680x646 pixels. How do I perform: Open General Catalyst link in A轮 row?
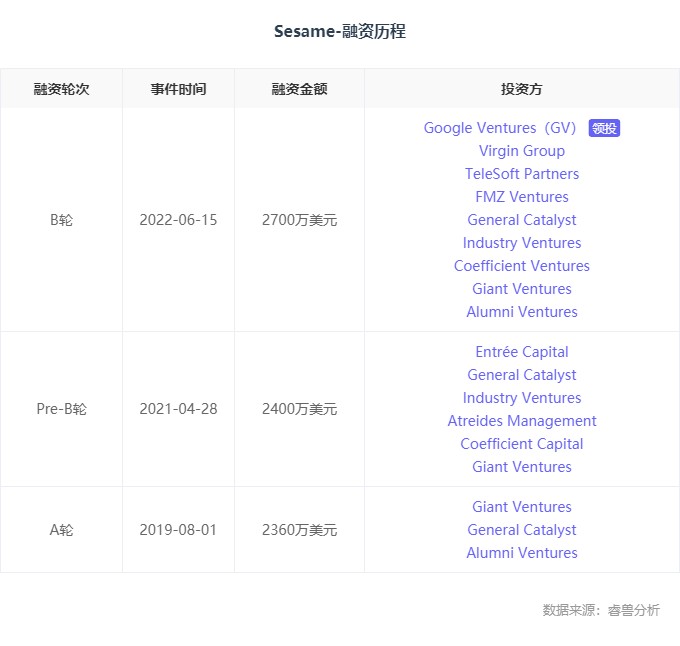(x=522, y=529)
